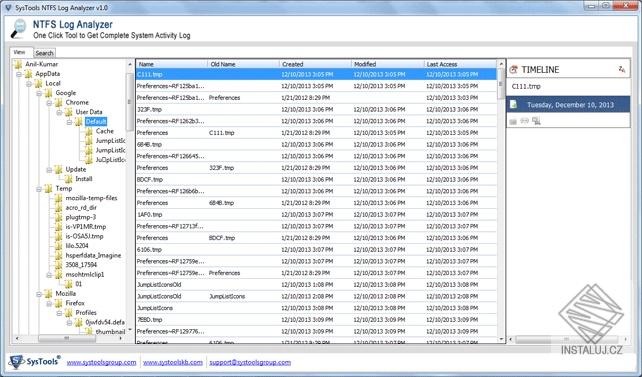This screenshot has width=642, height=377.
Task: Click the 3508_17594 folder icon
Action: [59, 265]
